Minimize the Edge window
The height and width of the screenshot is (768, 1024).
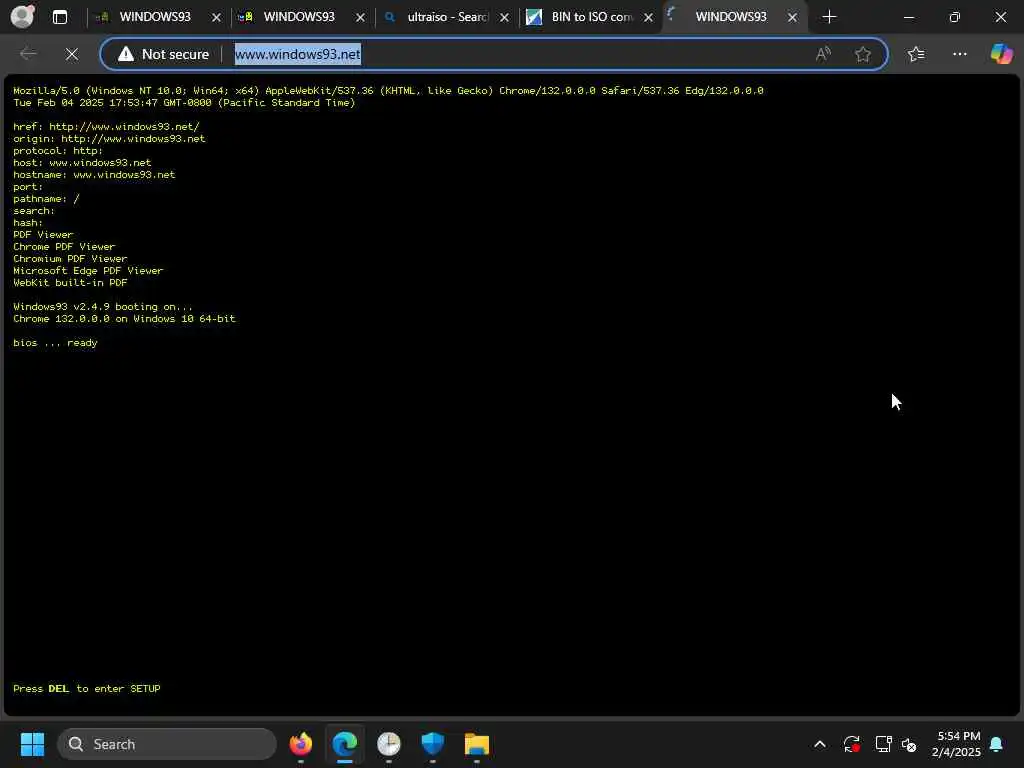pyautogui.click(x=908, y=17)
